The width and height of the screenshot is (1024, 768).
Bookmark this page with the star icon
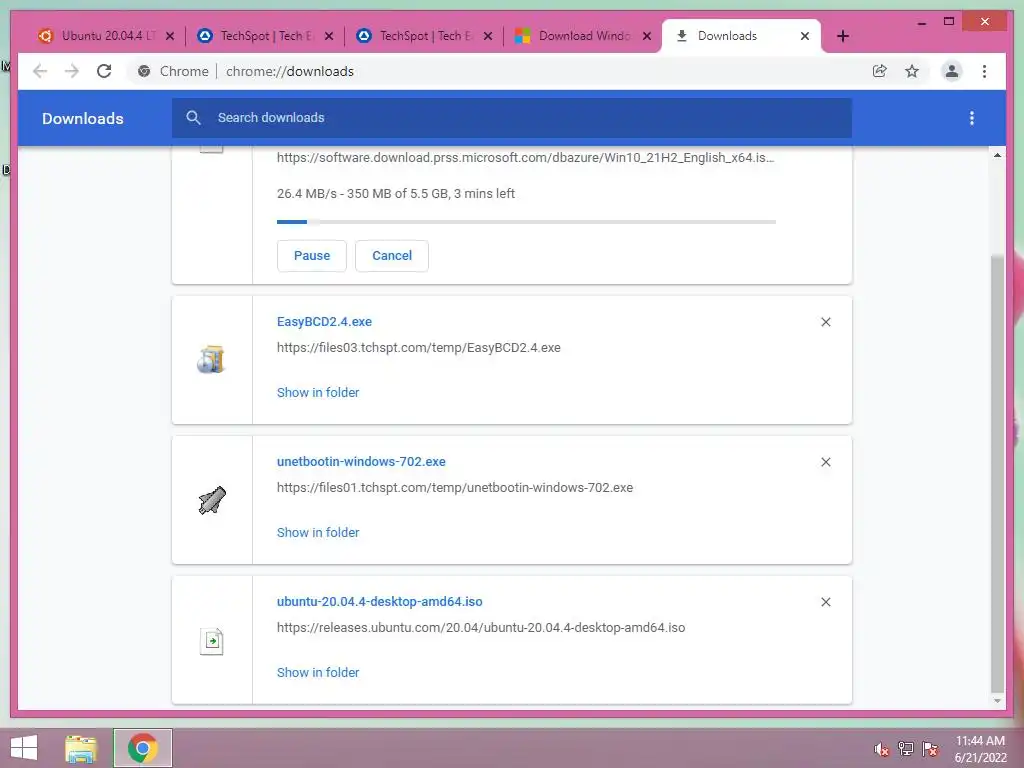912,71
